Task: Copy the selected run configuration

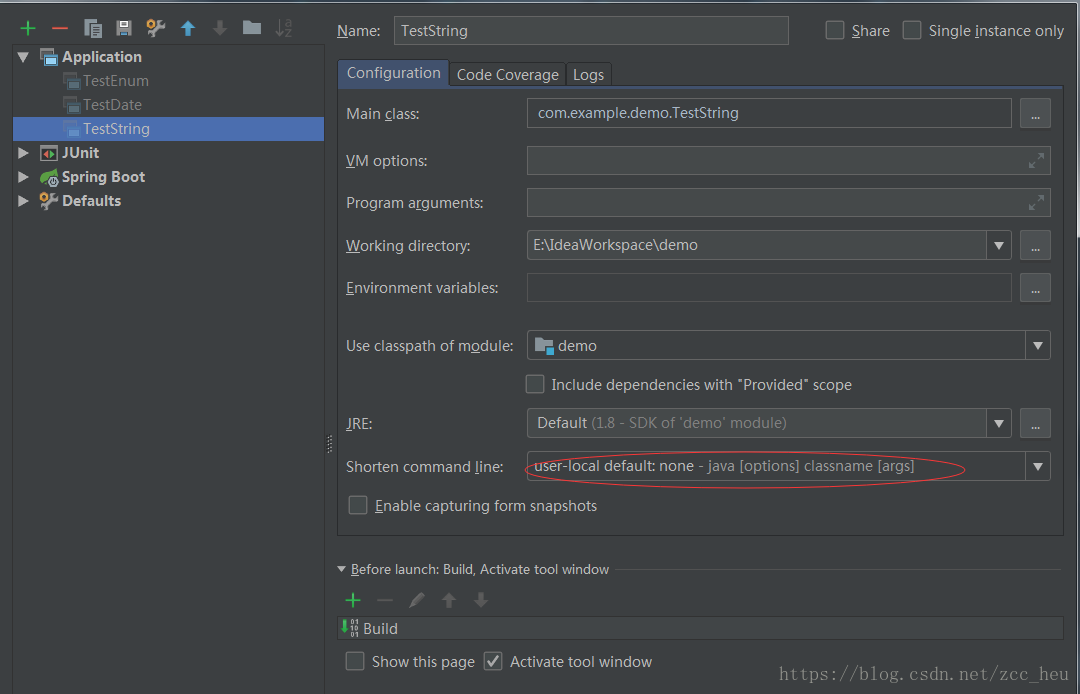Action: point(93,28)
